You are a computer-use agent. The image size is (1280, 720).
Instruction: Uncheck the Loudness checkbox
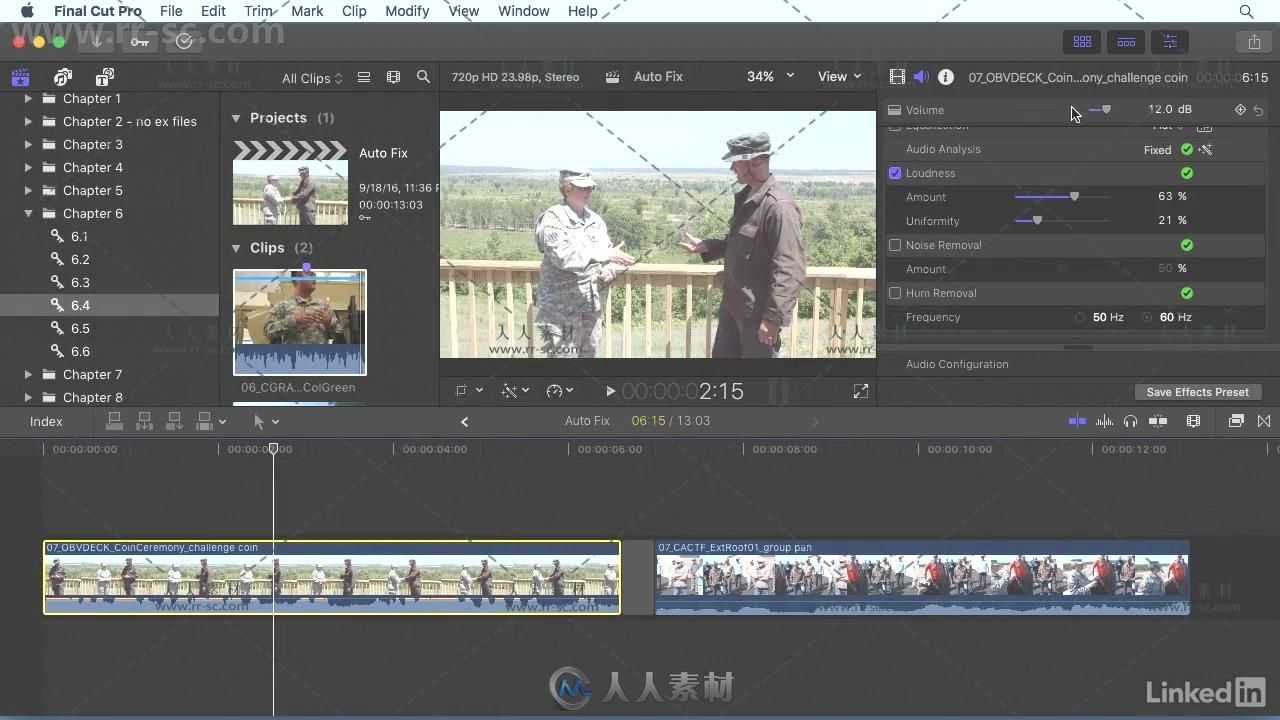[895, 173]
